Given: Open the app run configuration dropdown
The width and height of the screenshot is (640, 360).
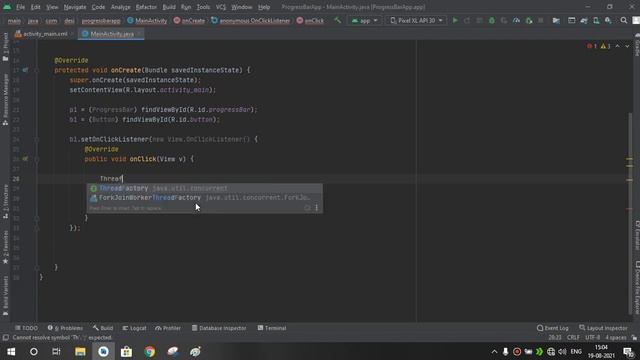Looking at the screenshot, I should [364, 20].
